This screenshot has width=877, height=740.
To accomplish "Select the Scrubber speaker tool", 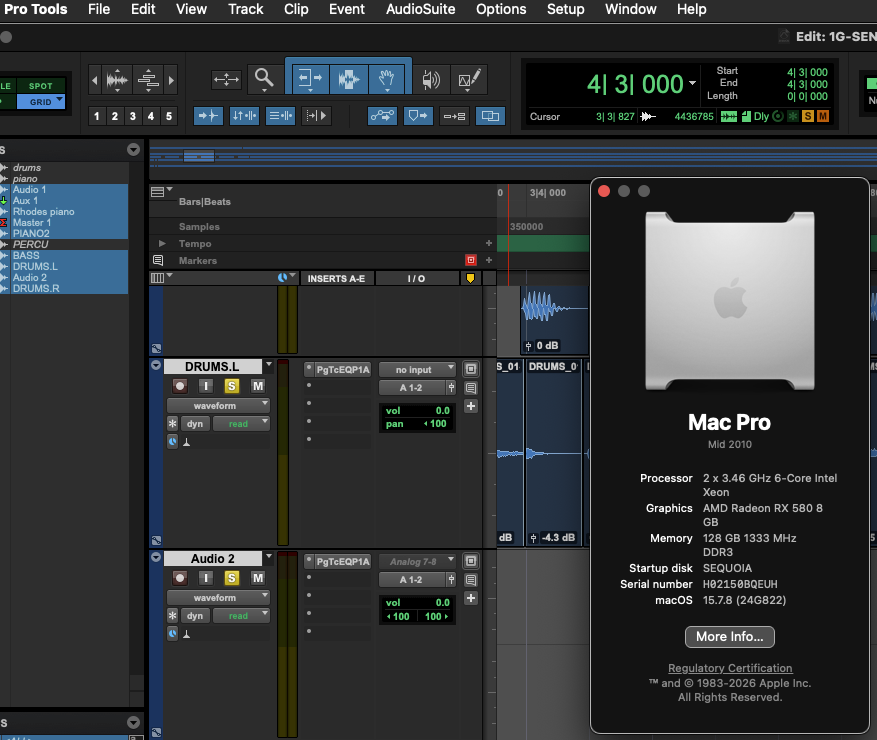I will pos(430,79).
